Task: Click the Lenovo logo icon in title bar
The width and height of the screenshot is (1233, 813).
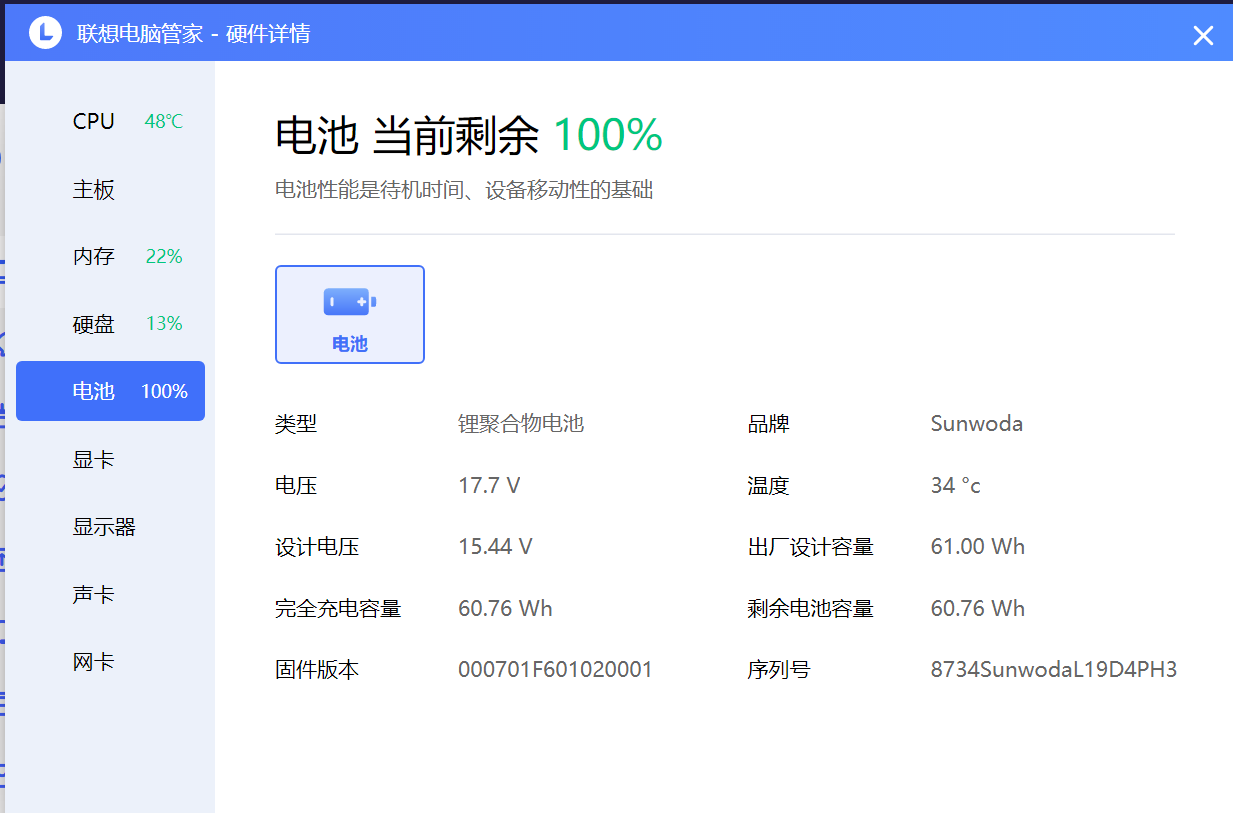Action: click(45, 33)
